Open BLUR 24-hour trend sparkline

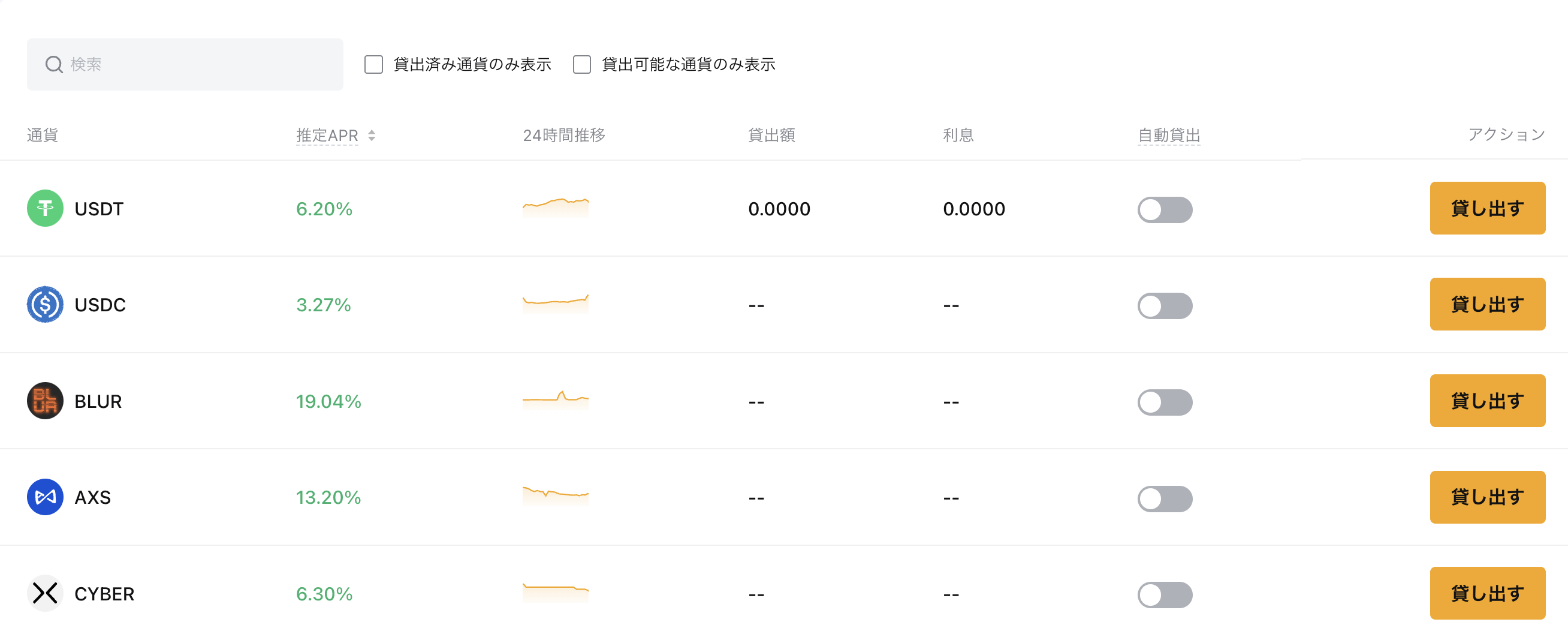pos(556,399)
